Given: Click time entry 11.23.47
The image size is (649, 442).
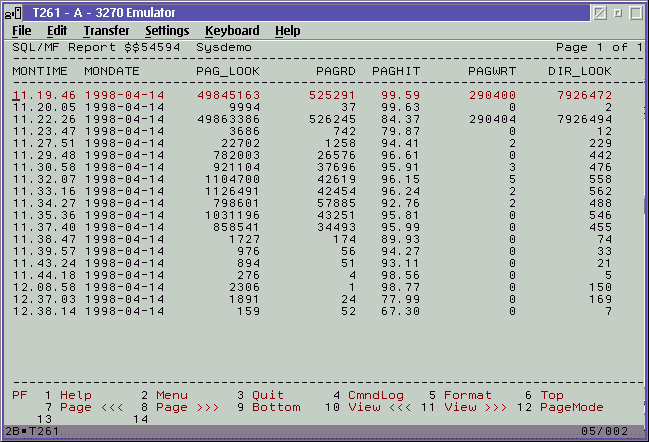Looking at the screenshot, I should point(44,131).
